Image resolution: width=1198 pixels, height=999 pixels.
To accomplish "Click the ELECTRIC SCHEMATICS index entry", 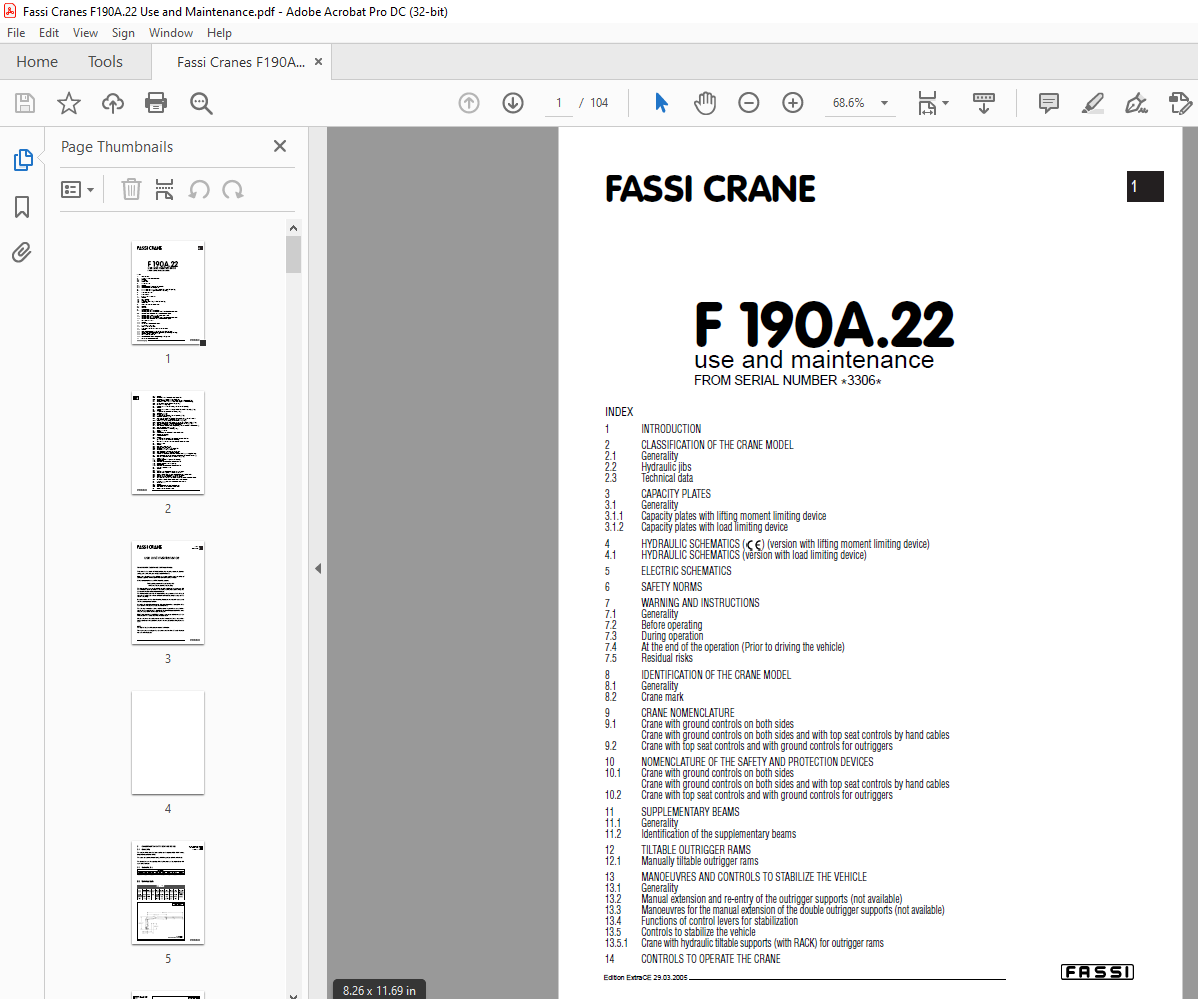I will pos(686,571).
